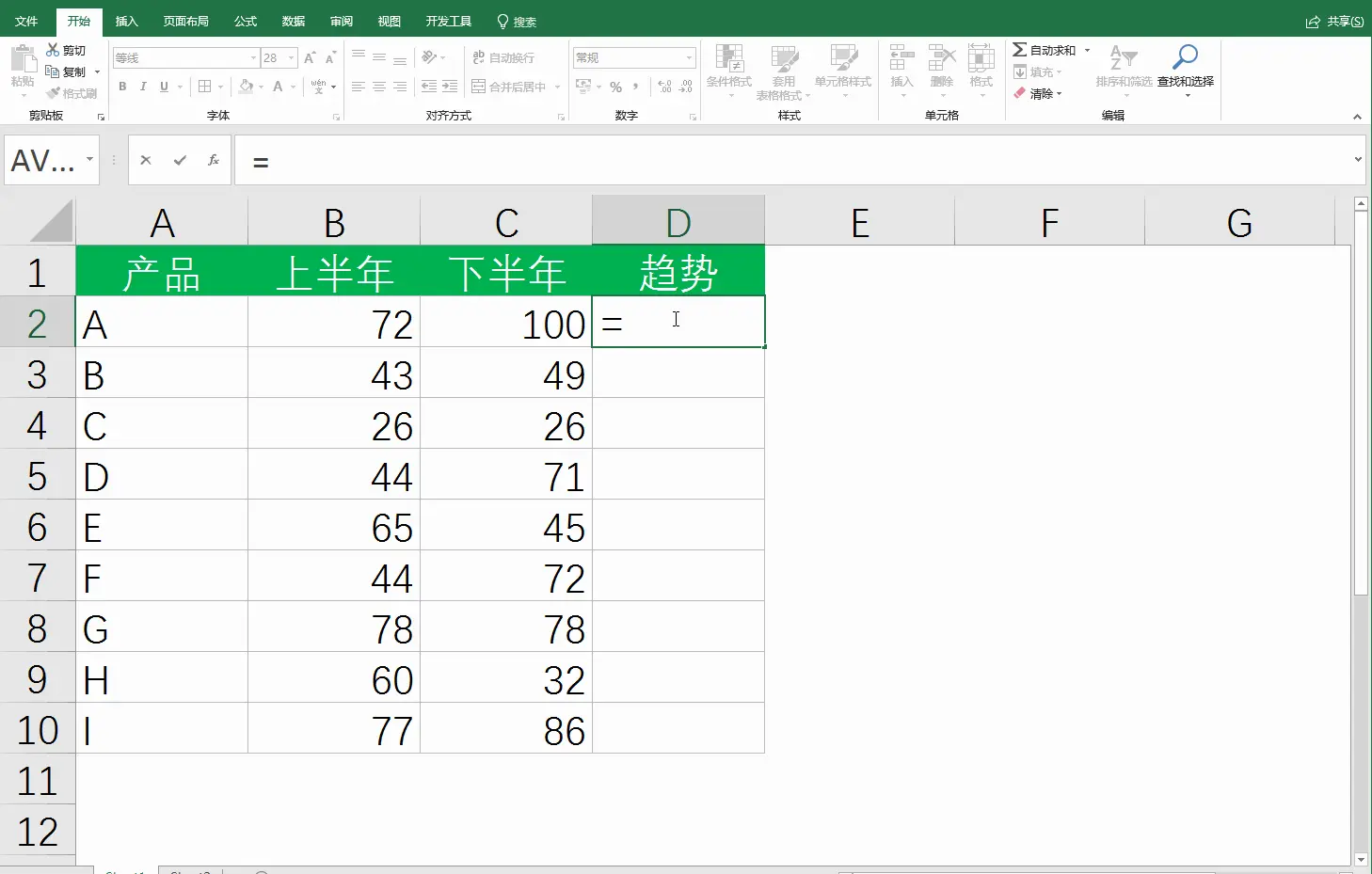Cancel formula entry with the X button
Screen dimensions: 1372x874
(x=146, y=160)
